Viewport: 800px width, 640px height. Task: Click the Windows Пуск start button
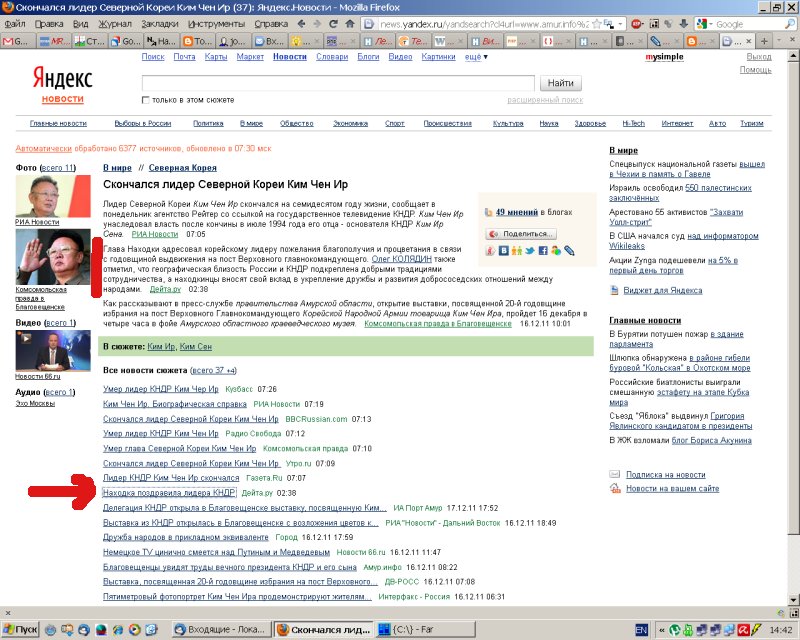pos(22,630)
